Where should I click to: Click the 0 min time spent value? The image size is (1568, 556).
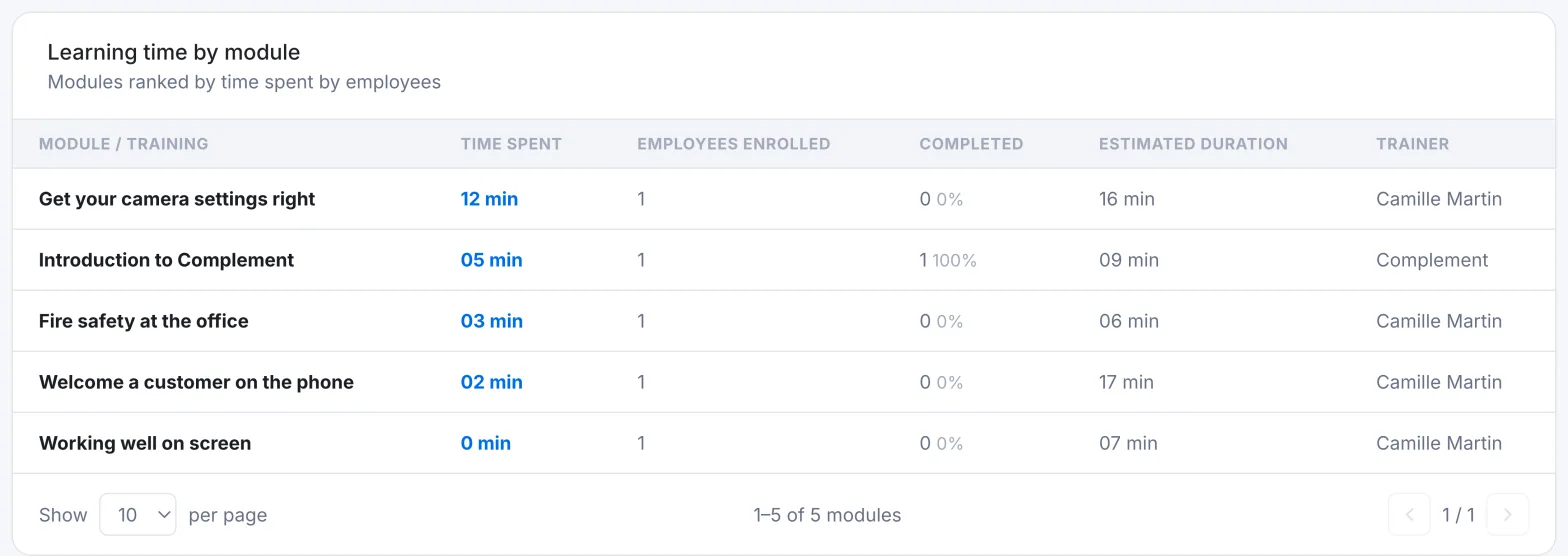(x=485, y=443)
